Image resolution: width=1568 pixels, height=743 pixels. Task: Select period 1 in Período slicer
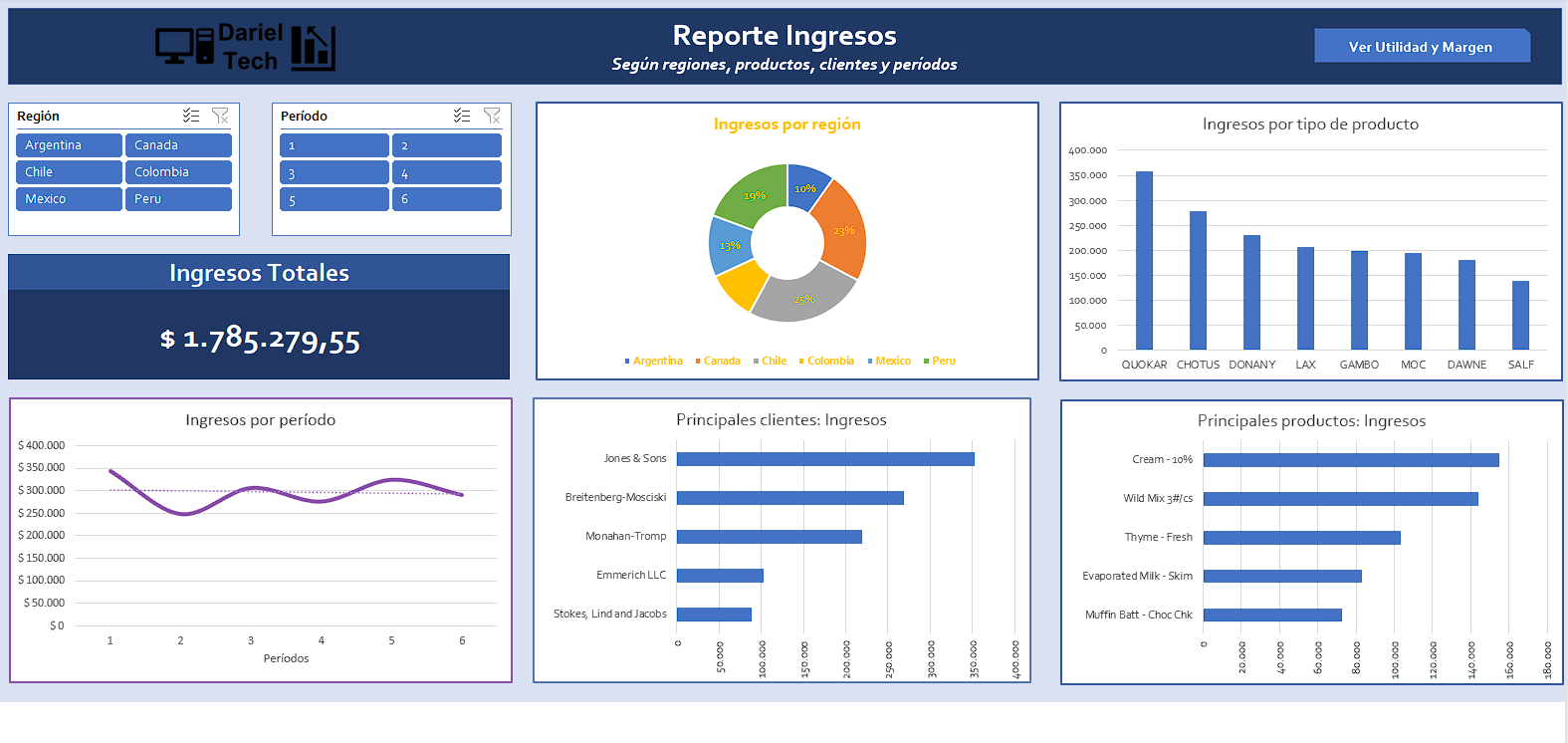[334, 145]
